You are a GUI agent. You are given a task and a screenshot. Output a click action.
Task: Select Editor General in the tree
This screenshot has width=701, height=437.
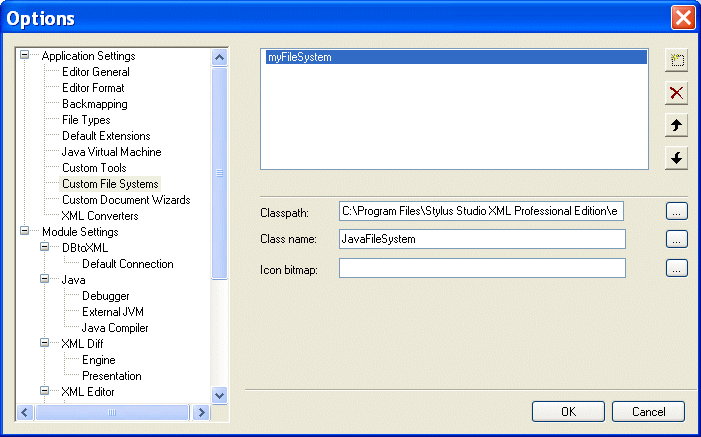95,72
